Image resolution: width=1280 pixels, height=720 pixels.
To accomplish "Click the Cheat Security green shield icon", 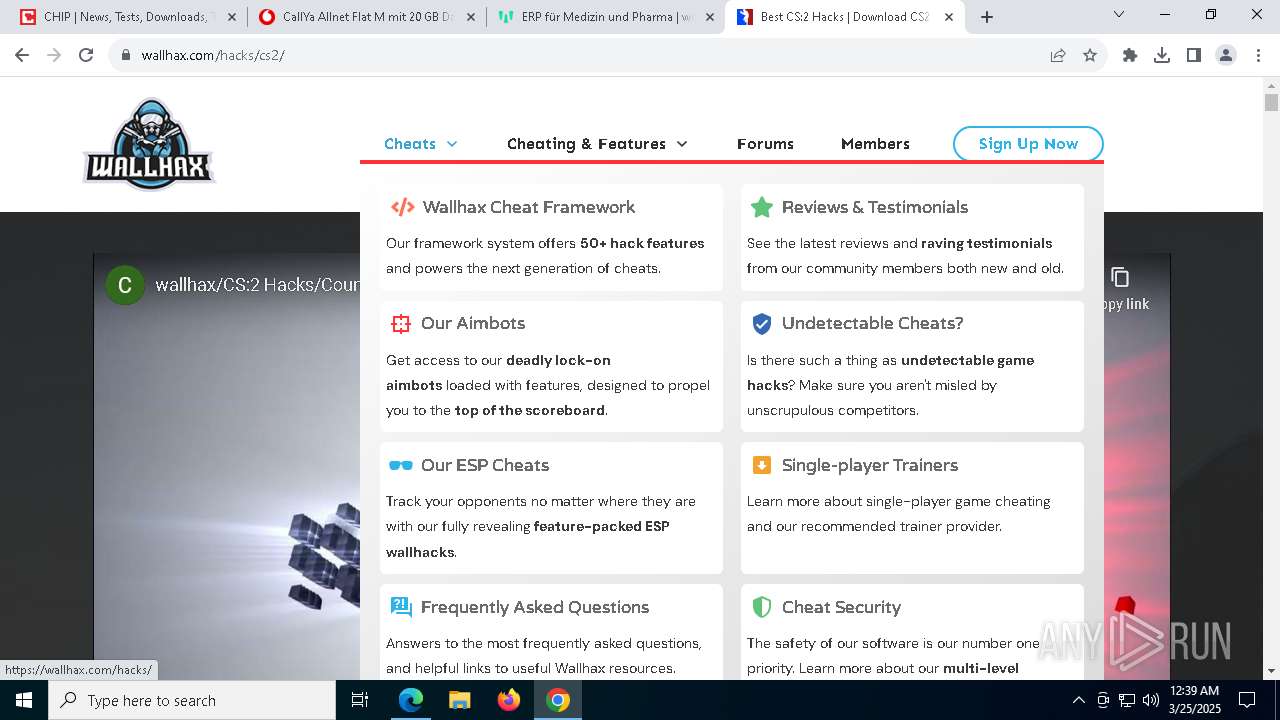I will tap(762, 607).
